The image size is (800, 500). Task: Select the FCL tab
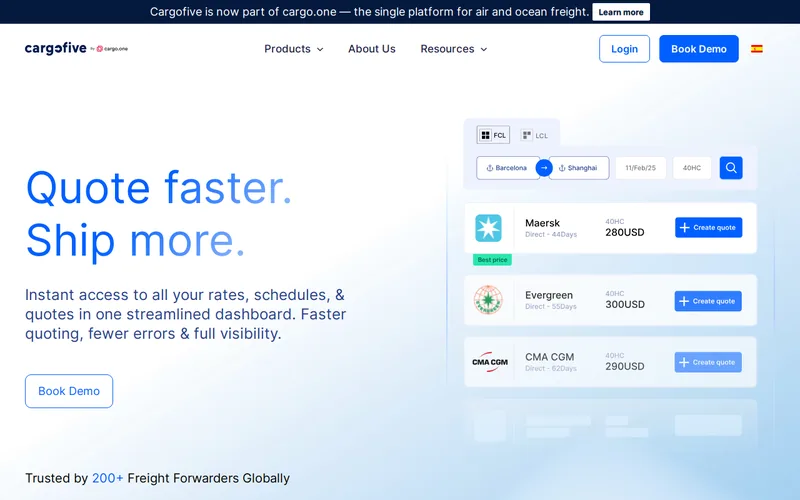493,135
